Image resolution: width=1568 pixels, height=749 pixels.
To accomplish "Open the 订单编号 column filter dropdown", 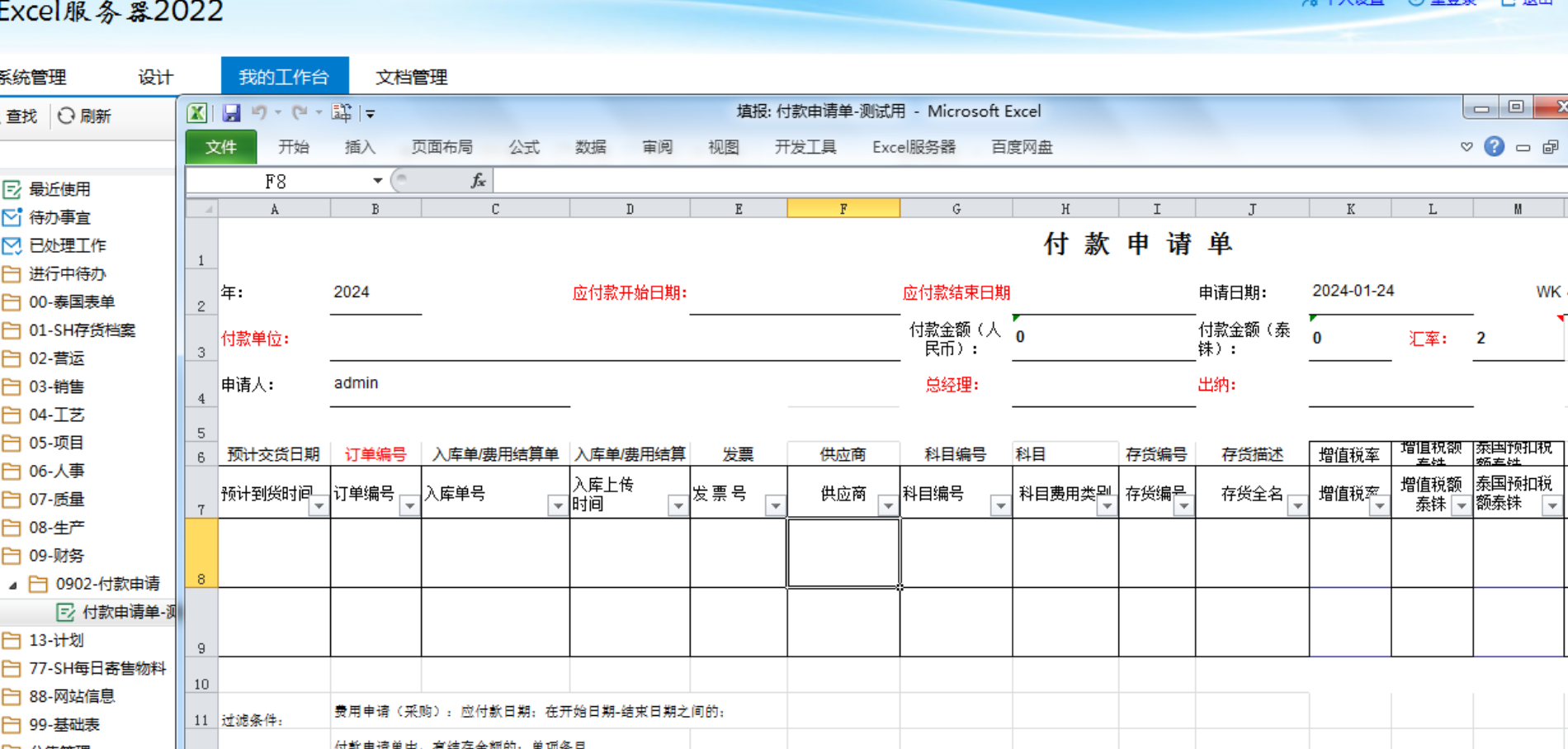I will (409, 505).
